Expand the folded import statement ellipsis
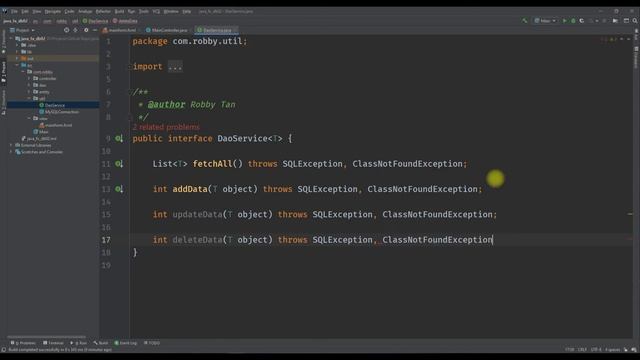The height and width of the screenshot is (360, 640). (175, 67)
